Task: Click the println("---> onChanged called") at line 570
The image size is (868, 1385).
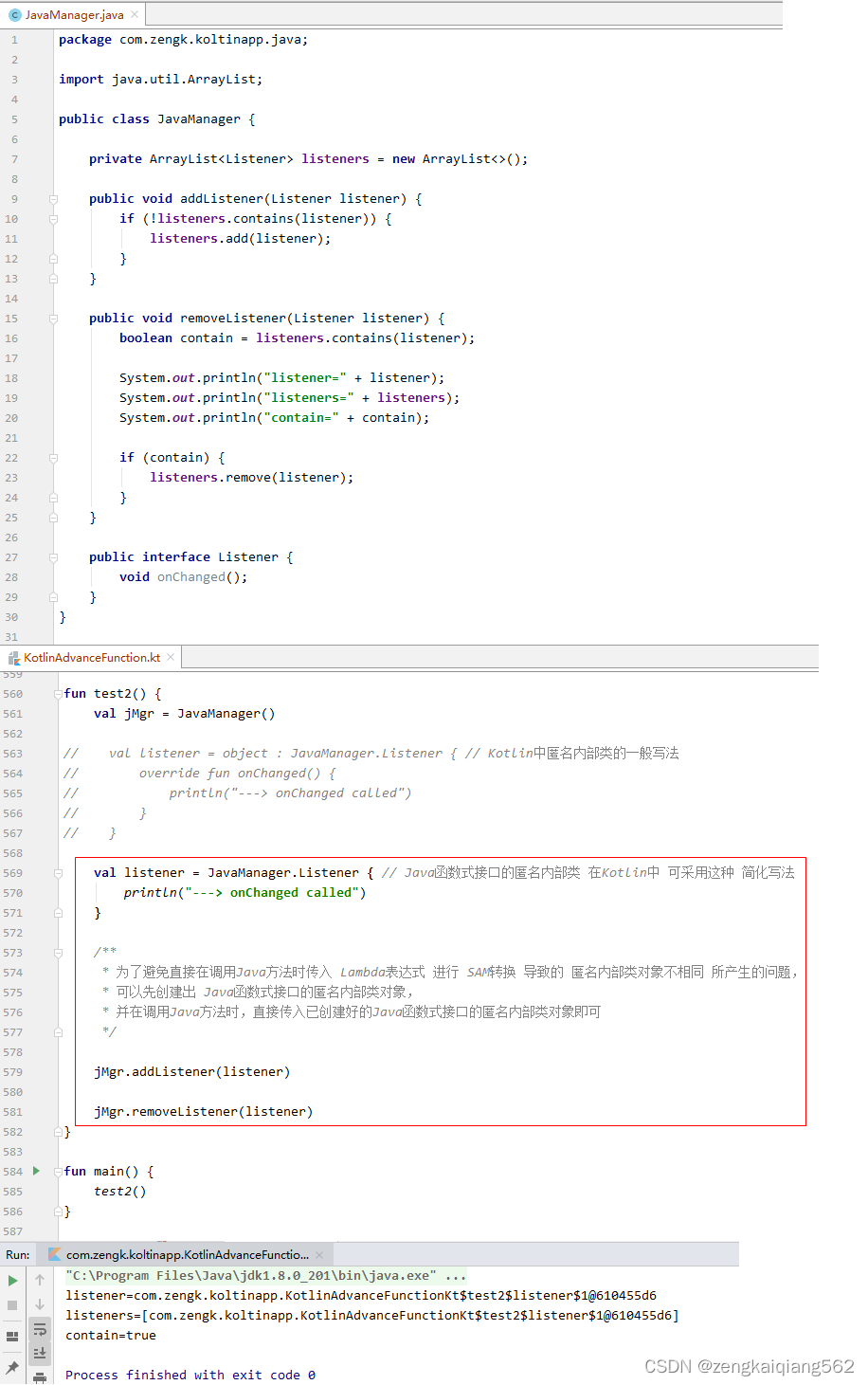Action: click(245, 893)
